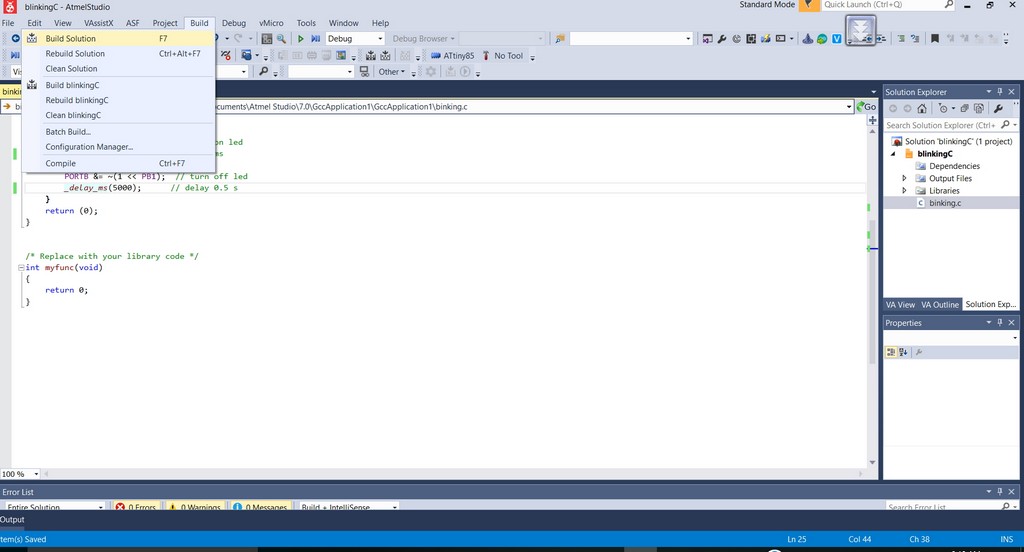This screenshot has height=552, width=1024.
Task: Open Solution Explorer Properties wrench icon
Action: click(998, 108)
